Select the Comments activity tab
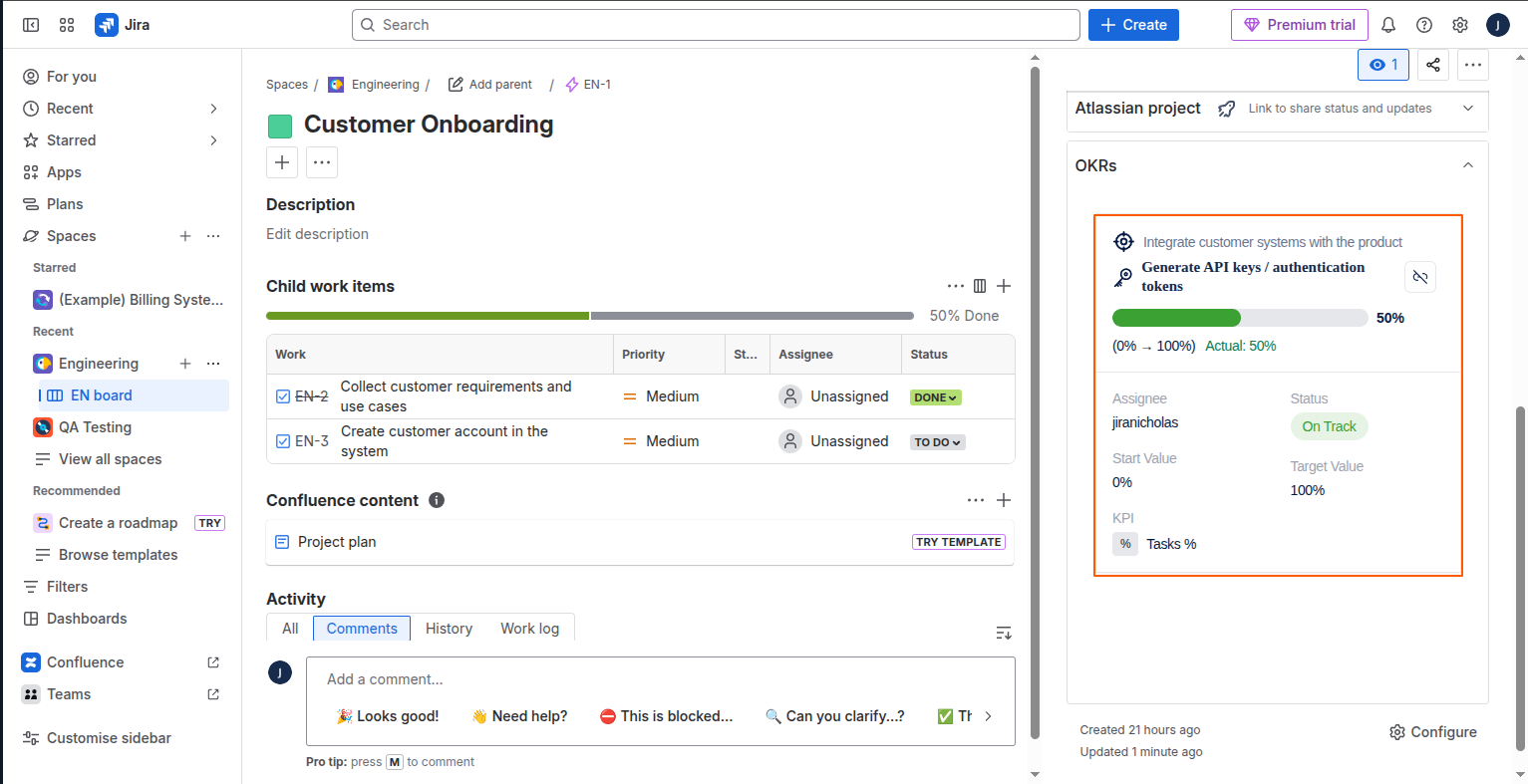This screenshot has height=784, width=1528. pos(362,629)
